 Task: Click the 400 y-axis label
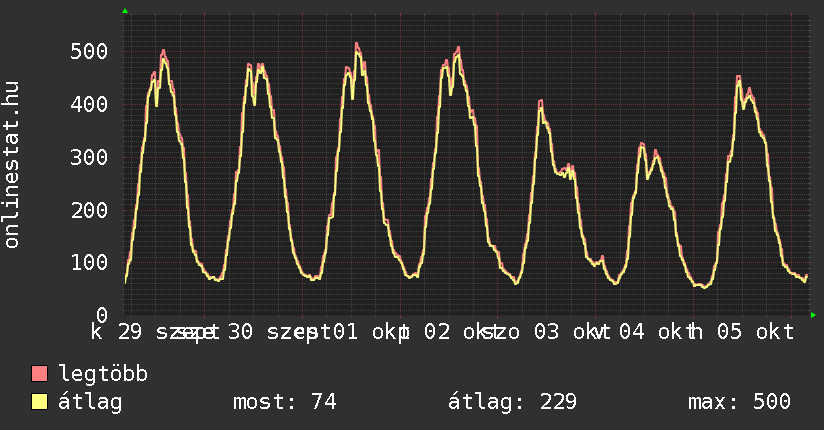tap(89, 105)
